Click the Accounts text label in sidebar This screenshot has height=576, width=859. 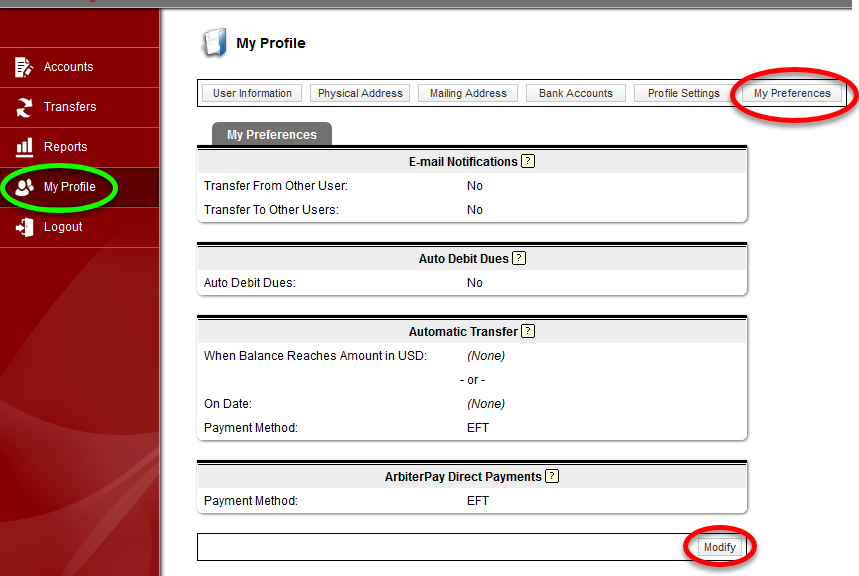pos(68,67)
